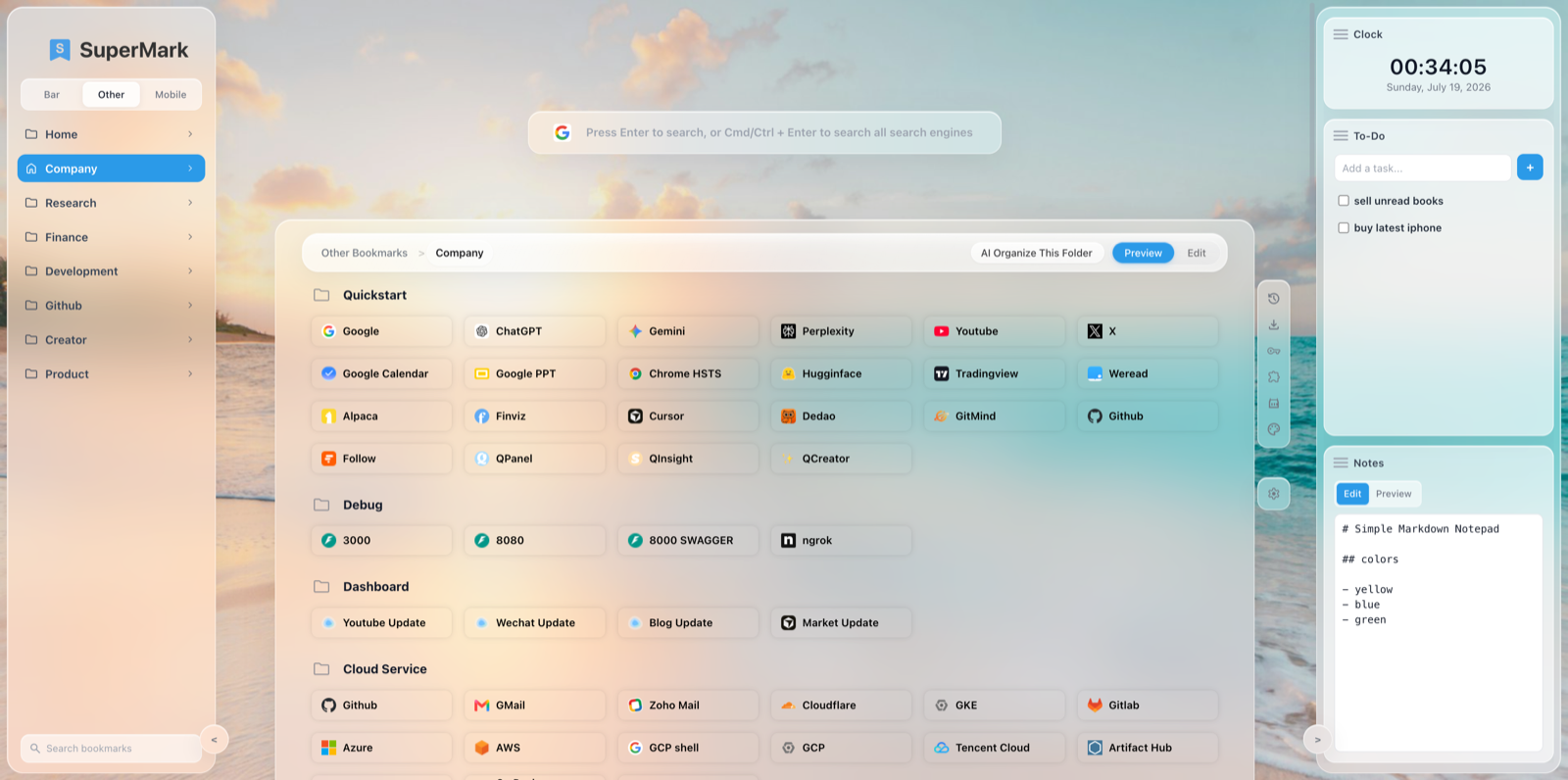Viewport: 1568px width, 780px height.
Task: Focus the Add a task field
Action: (1423, 168)
